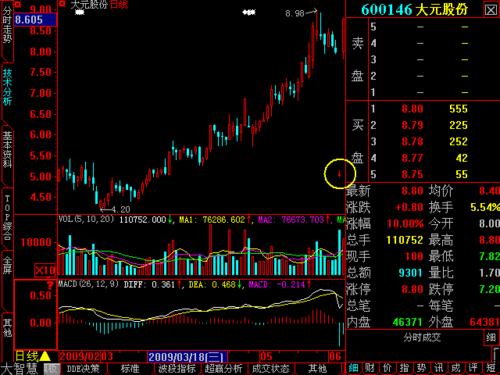
Task: Click the 涨幅 value 10.00%
Action: (x=405, y=223)
